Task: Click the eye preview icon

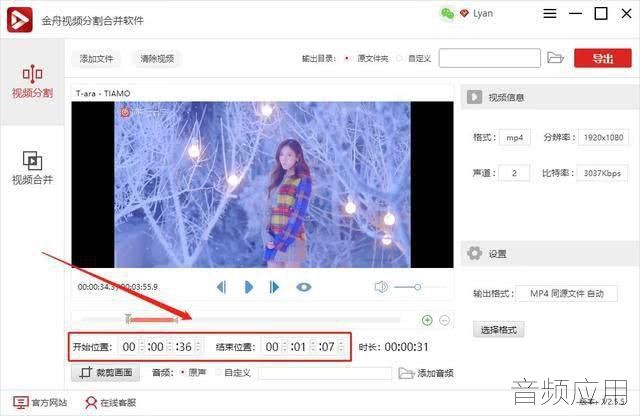Action: pos(303,287)
